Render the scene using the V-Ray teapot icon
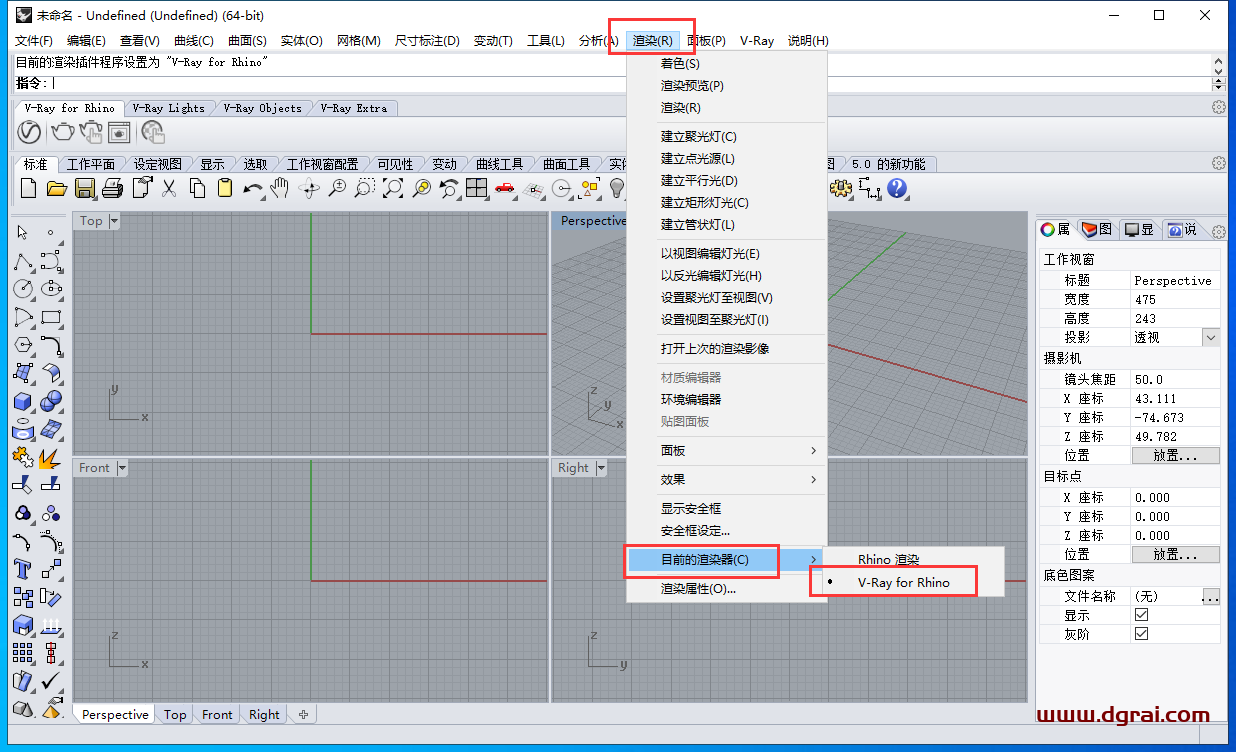Viewport: 1236px width, 752px height. tap(62, 131)
